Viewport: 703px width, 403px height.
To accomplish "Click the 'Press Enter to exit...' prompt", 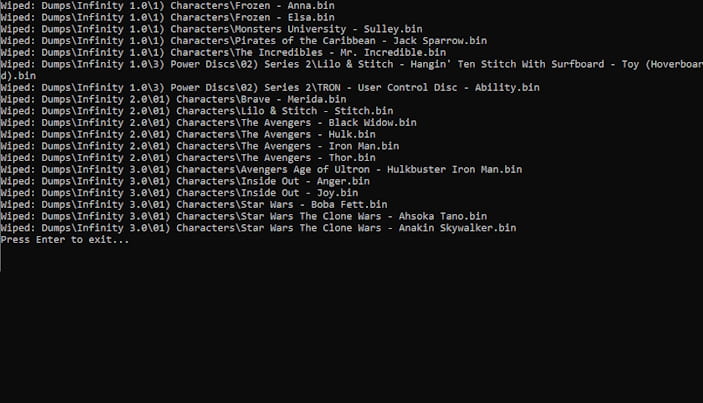I will click(x=65, y=239).
